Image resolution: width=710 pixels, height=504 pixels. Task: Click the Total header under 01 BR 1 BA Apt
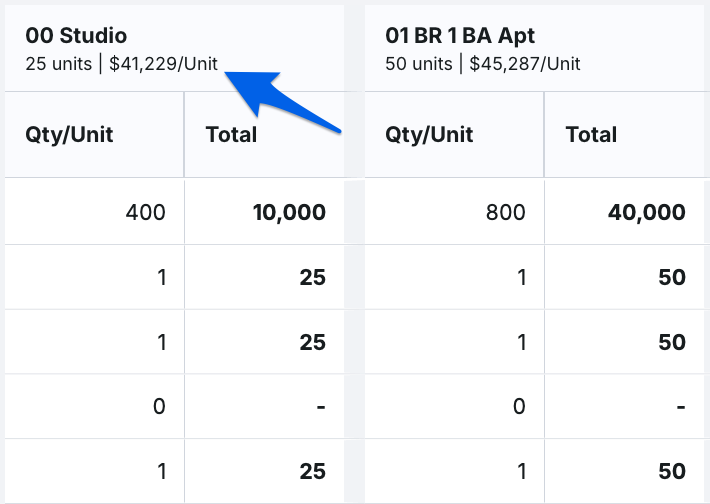point(627,134)
